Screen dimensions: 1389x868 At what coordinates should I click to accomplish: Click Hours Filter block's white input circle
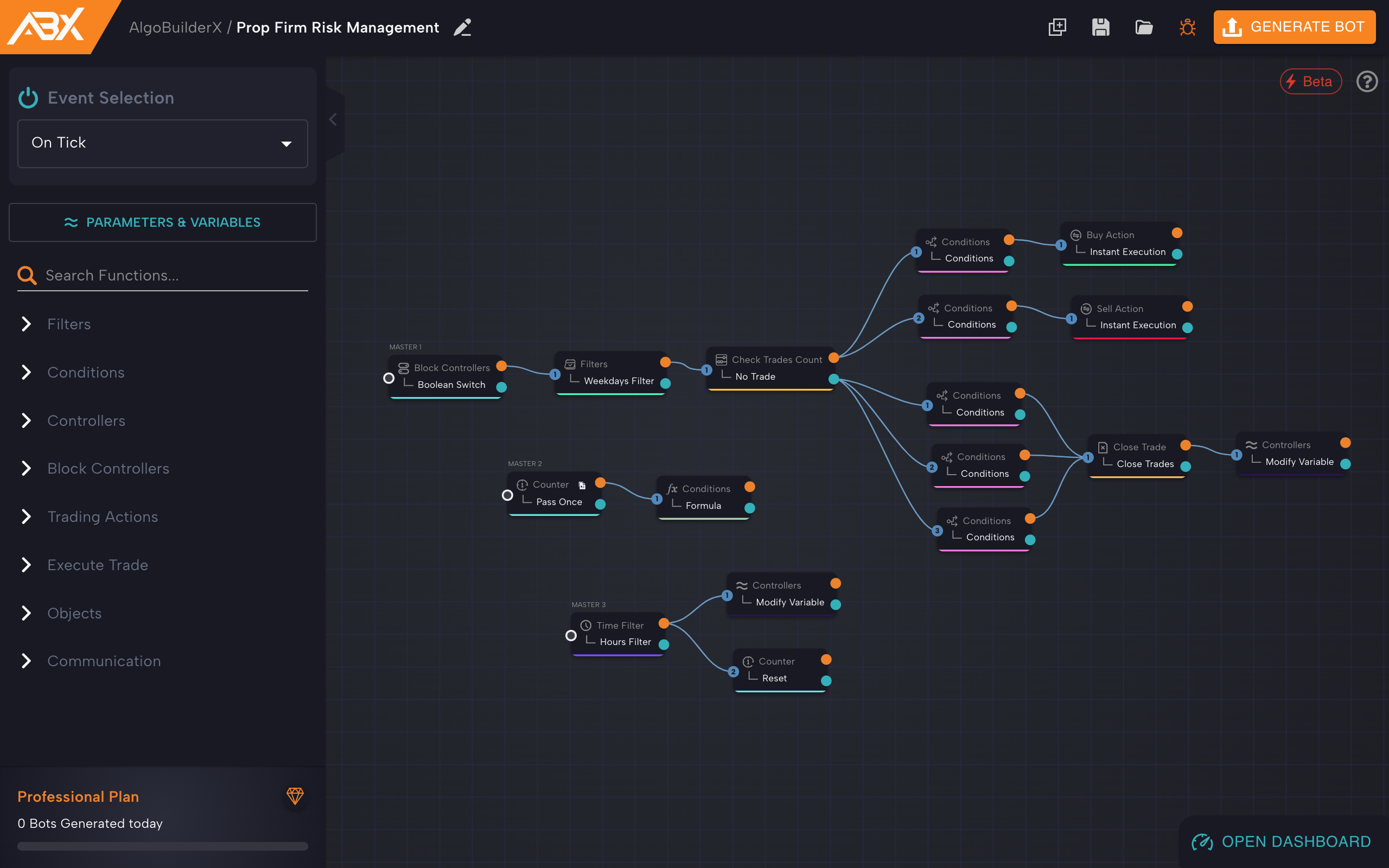click(571, 635)
